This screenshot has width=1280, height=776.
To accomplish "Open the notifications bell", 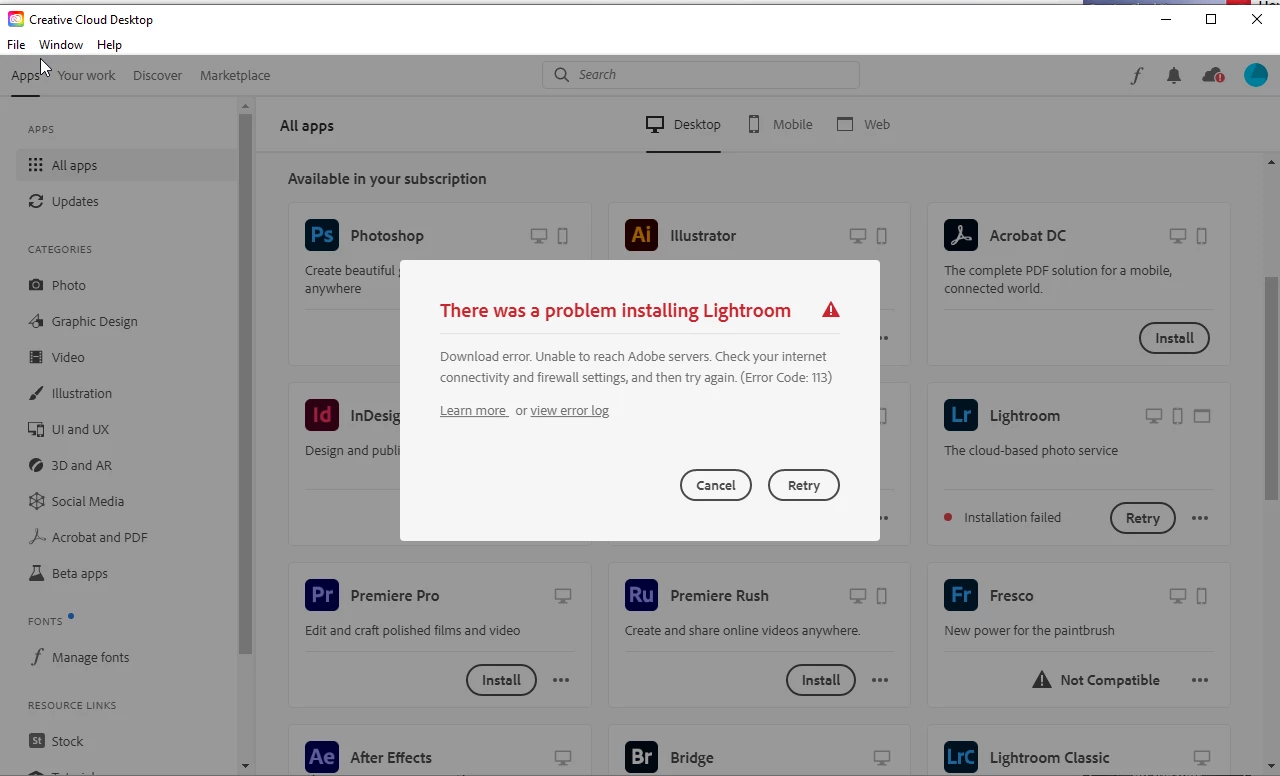I will [1174, 75].
